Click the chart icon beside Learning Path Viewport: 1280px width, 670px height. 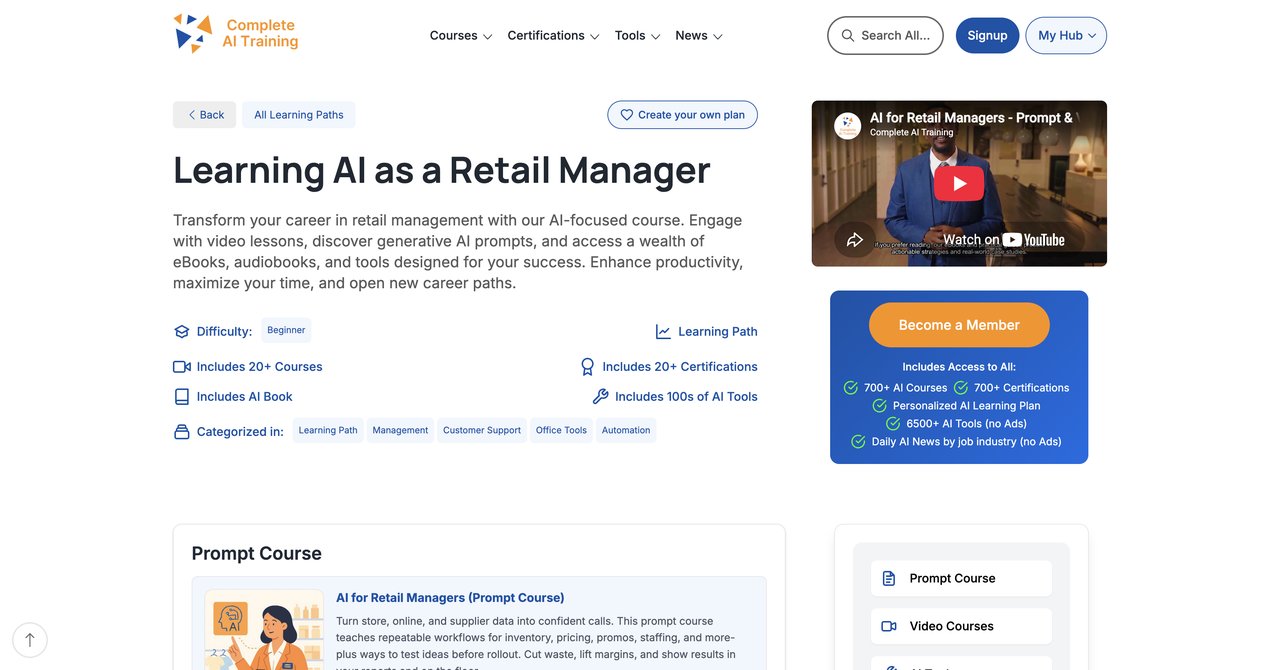663,332
